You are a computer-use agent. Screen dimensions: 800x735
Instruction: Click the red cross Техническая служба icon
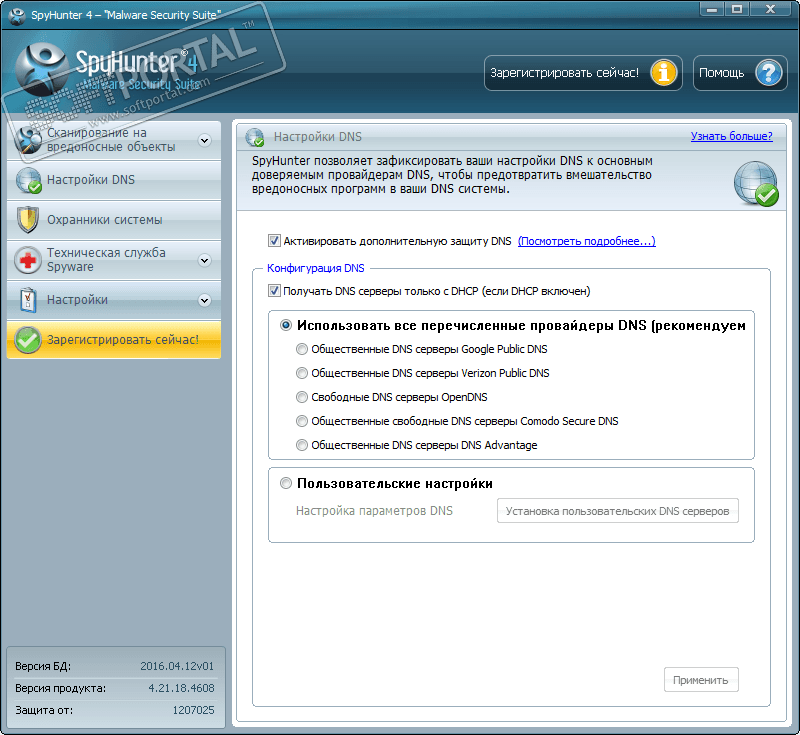[28, 260]
